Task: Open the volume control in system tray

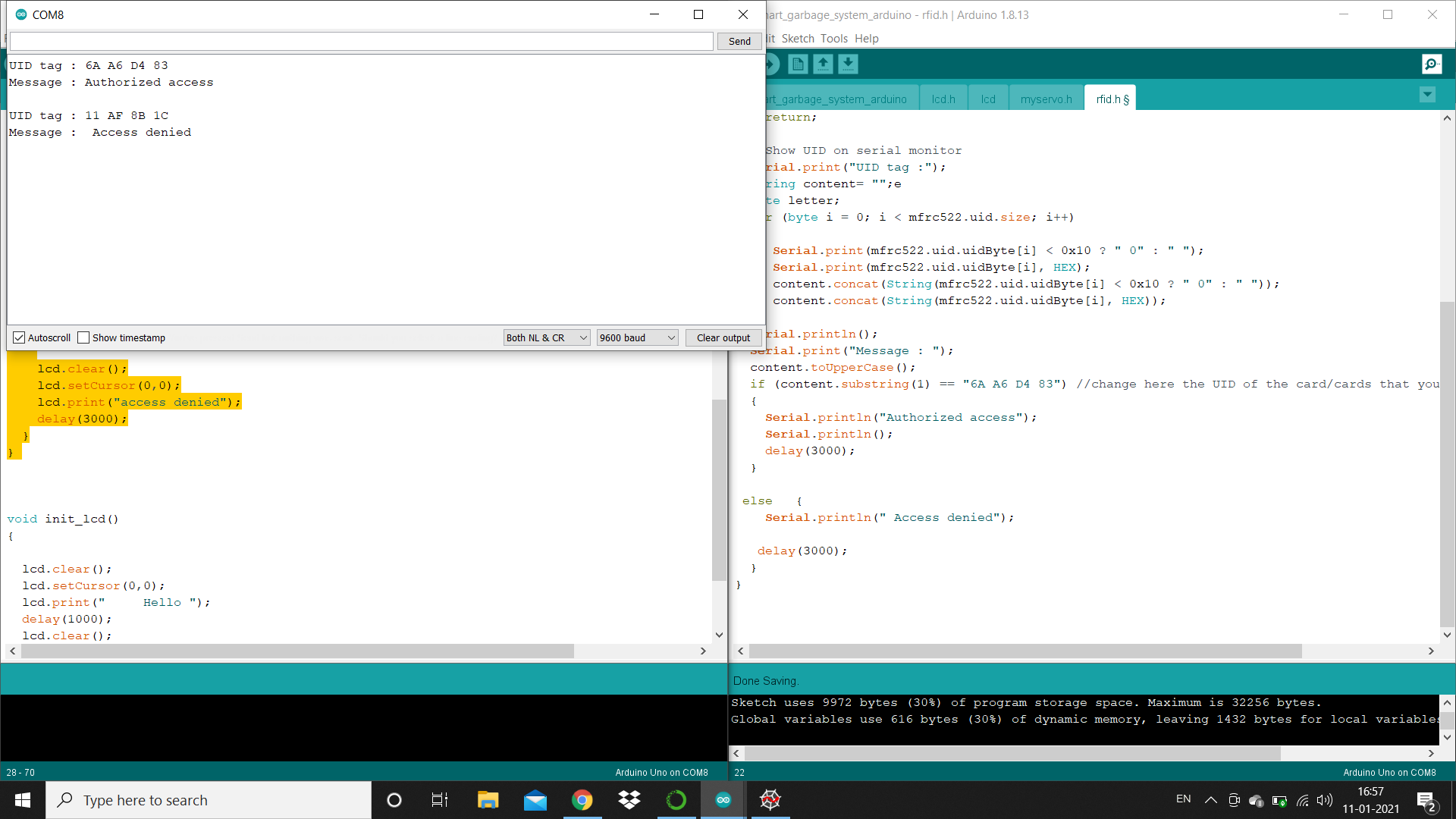Action: 1325,800
